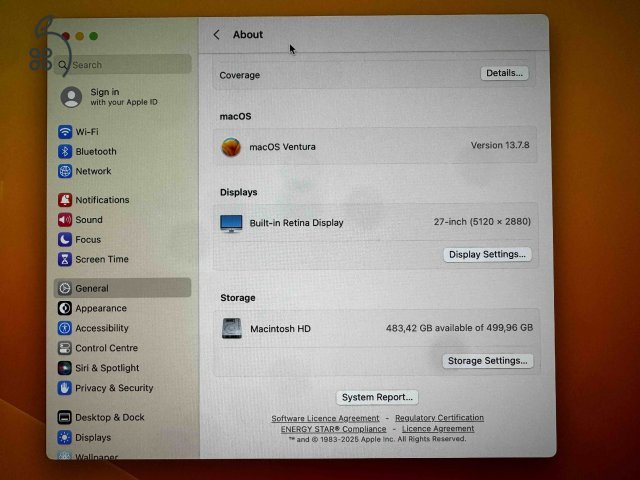The width and height of the screenshot is (640, 480).
Task: Select the Bluetooth label in sidebar
Action: point(96,151)
